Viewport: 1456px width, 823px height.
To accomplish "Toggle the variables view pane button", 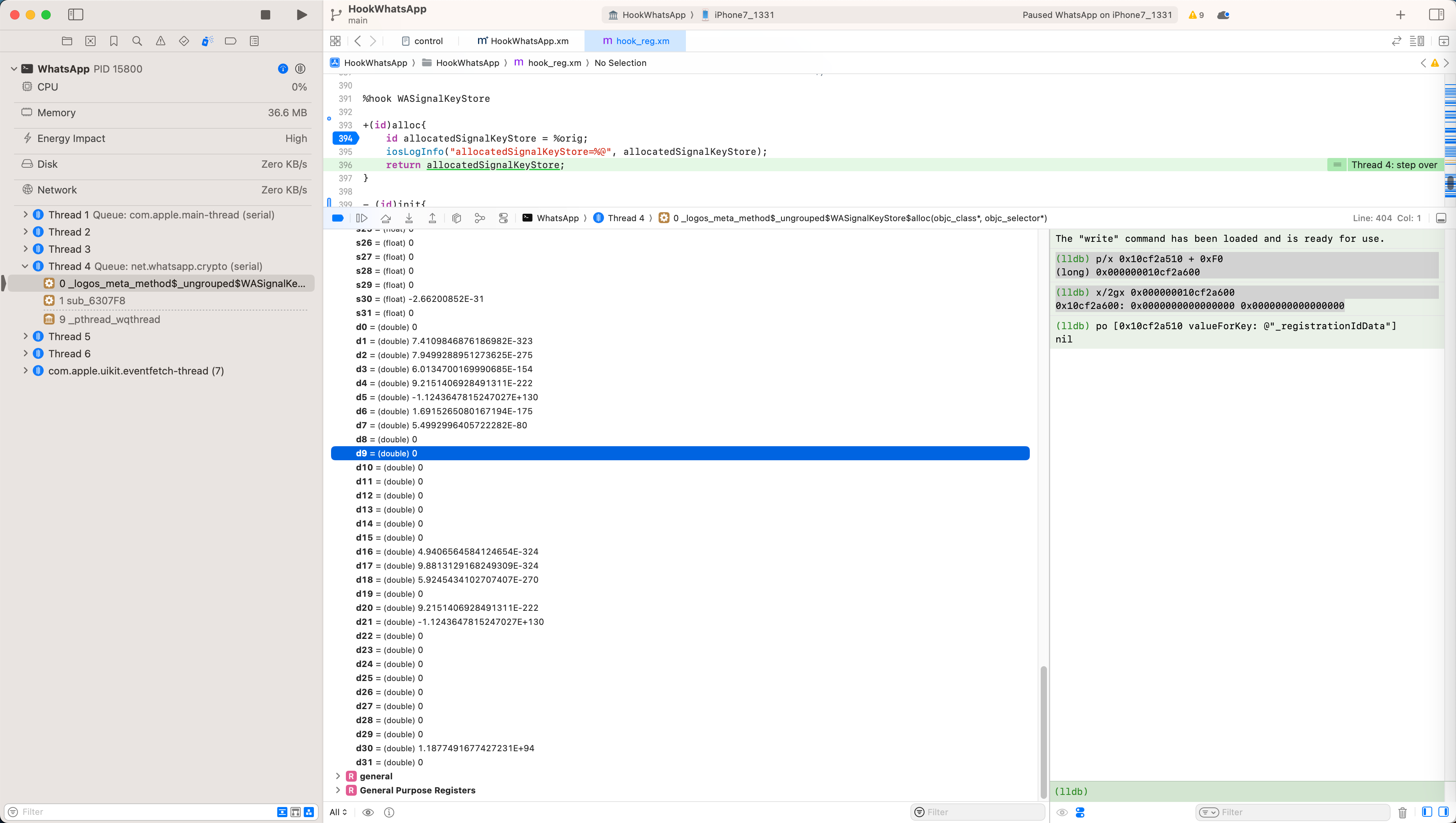I will [x=1427, y=812].
